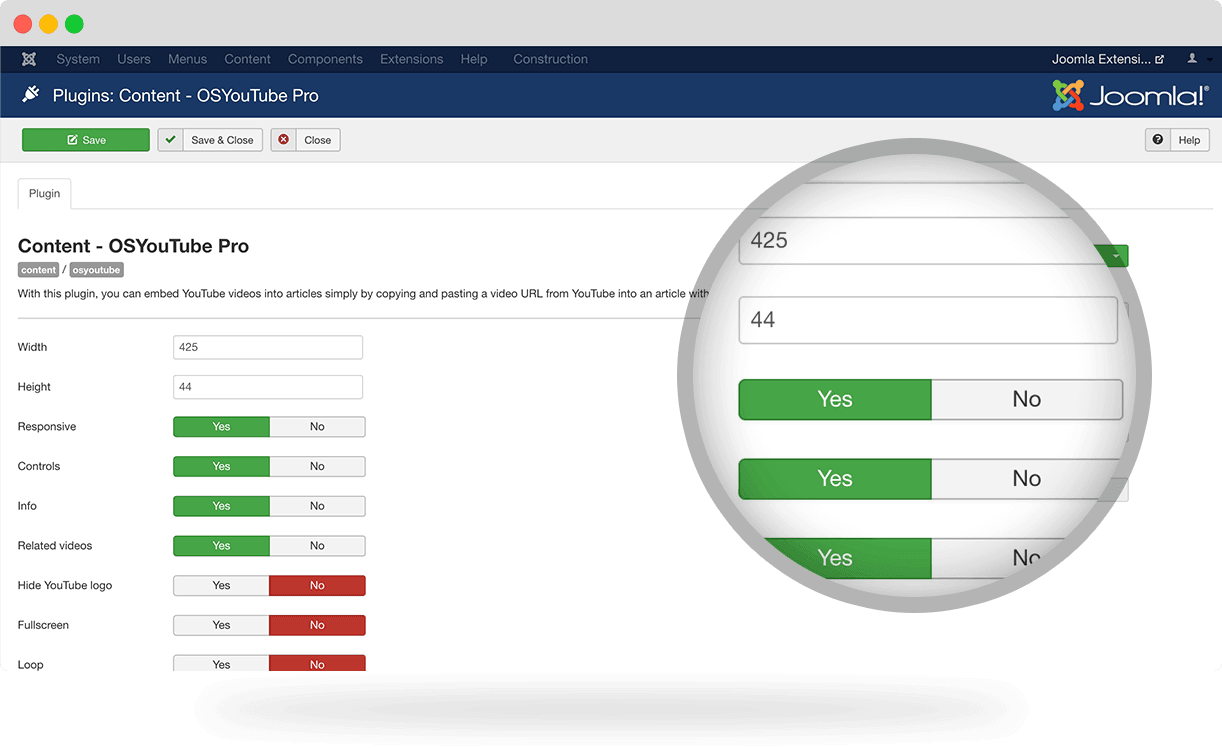Viewport: 1222px width, 748px height.
Task: Set Hide YouTube logo to No
Action: (x=317, y=586)
